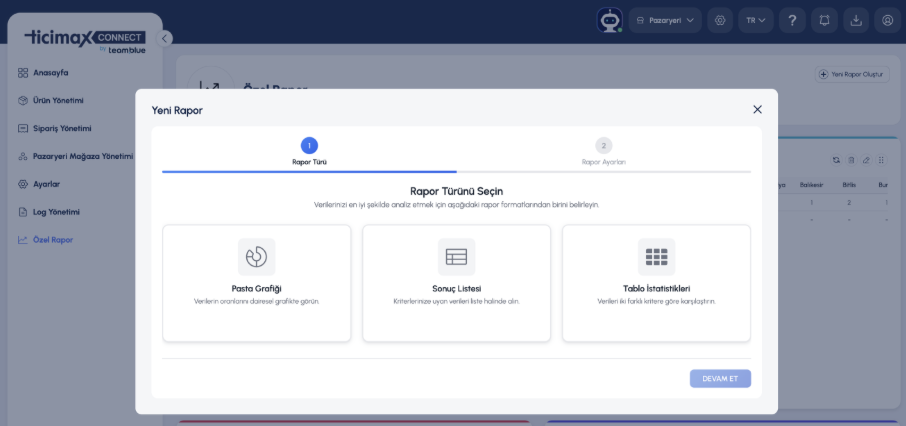The image size is (906, 426).
Task: Click the Log Yönetimi document icon
Action: (x=23, y=212)
